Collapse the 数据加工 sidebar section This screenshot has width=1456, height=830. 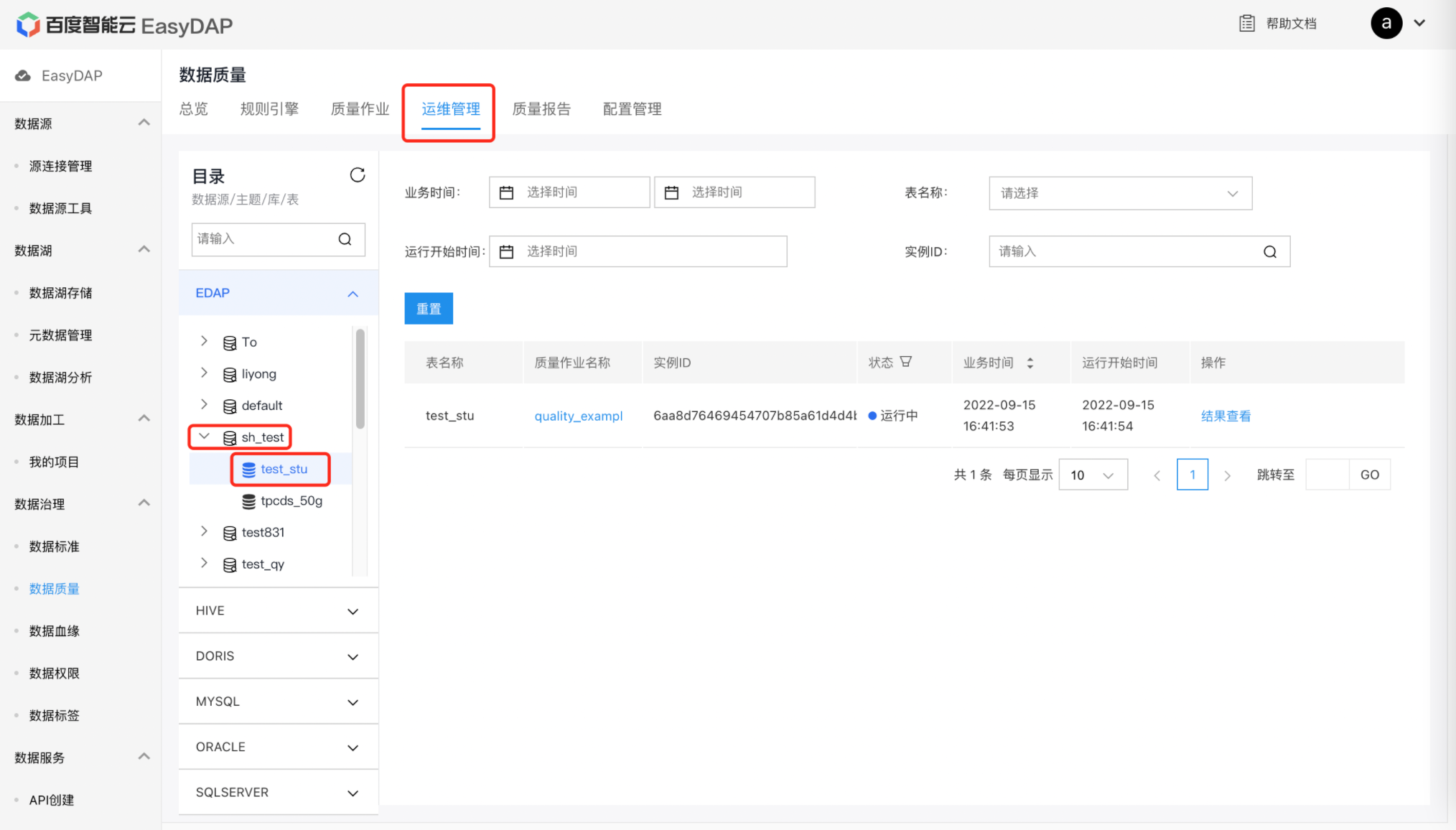pos(144,419)
